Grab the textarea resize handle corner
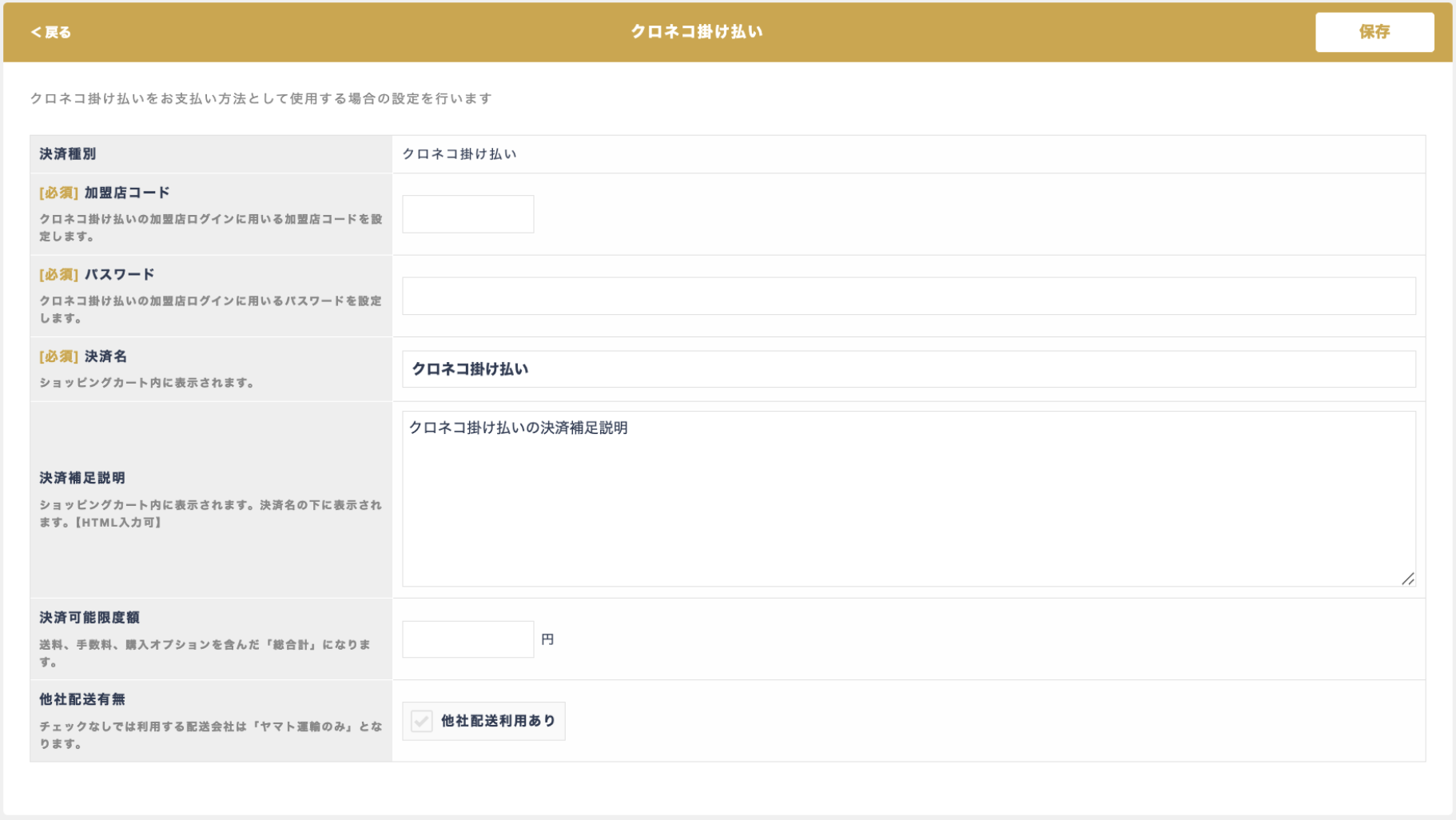The height and width of the screenshot is (820, 1456). point(1407,579)
